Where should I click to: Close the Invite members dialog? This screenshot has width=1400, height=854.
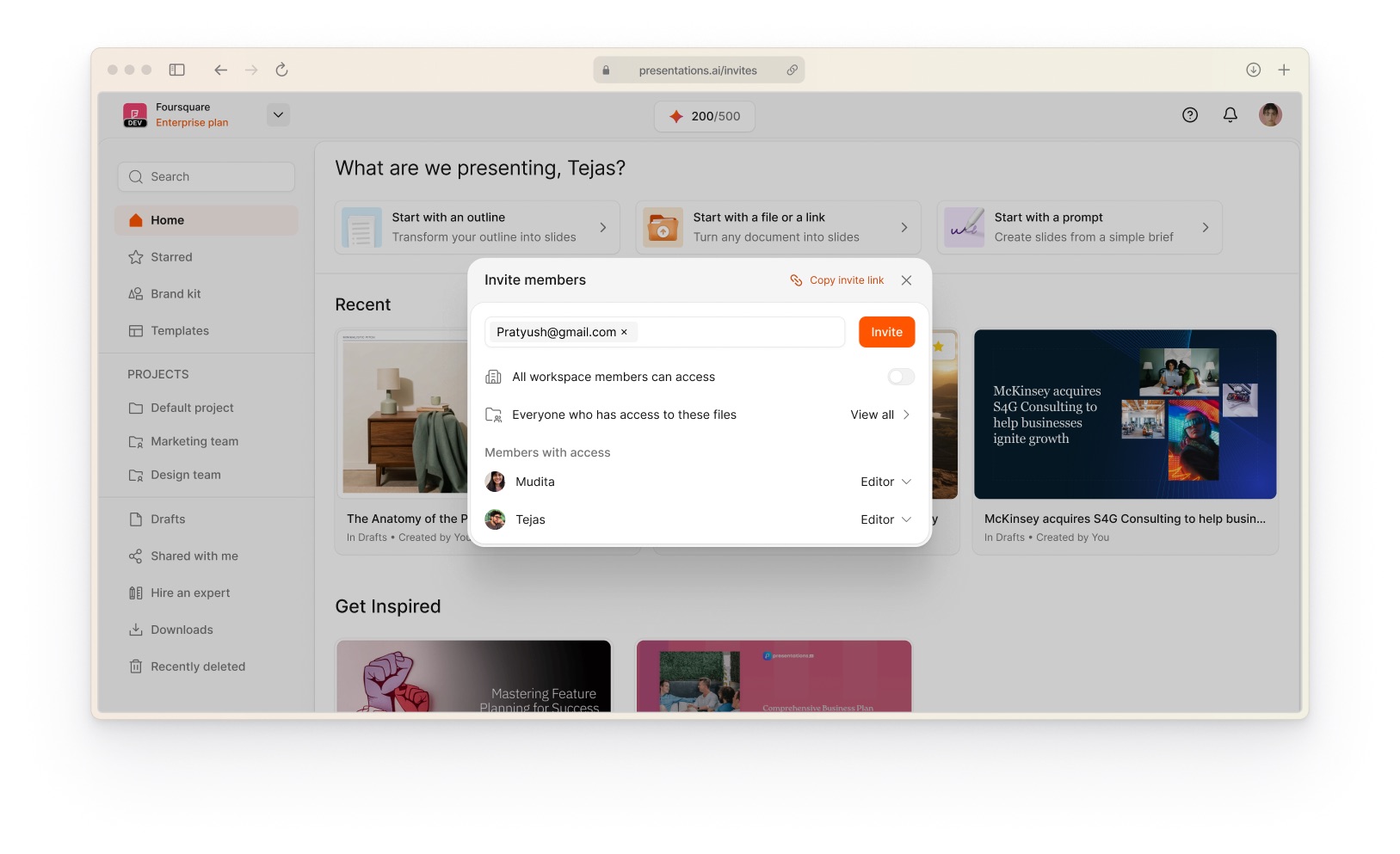906,280
